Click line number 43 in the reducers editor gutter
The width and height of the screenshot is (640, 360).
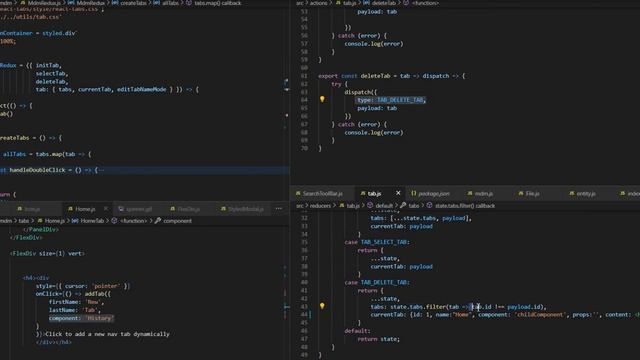304,307
